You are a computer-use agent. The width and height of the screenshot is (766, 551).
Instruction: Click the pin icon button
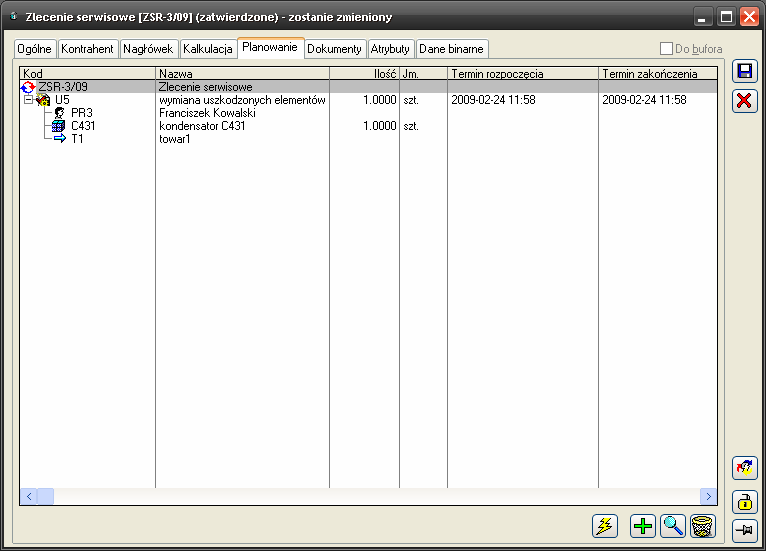click(x=745, y=530)
